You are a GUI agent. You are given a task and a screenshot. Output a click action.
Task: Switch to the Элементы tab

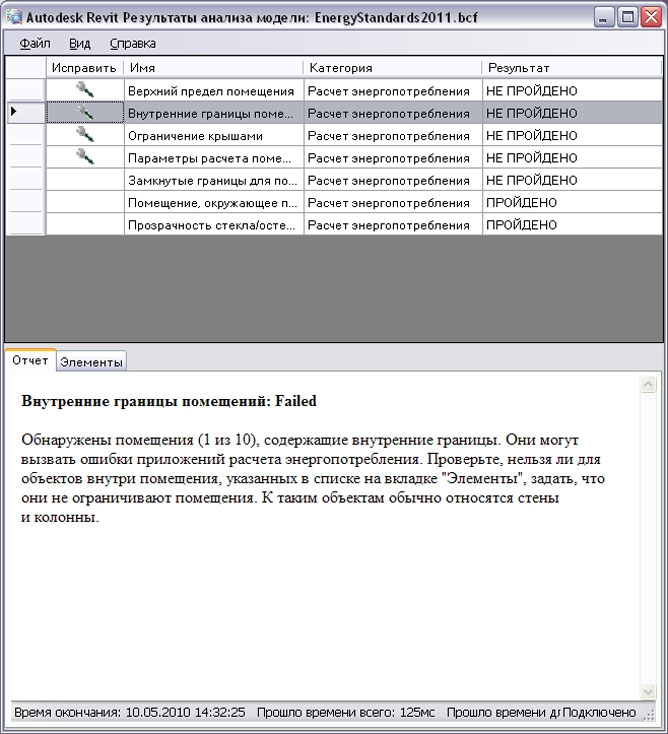91,362
